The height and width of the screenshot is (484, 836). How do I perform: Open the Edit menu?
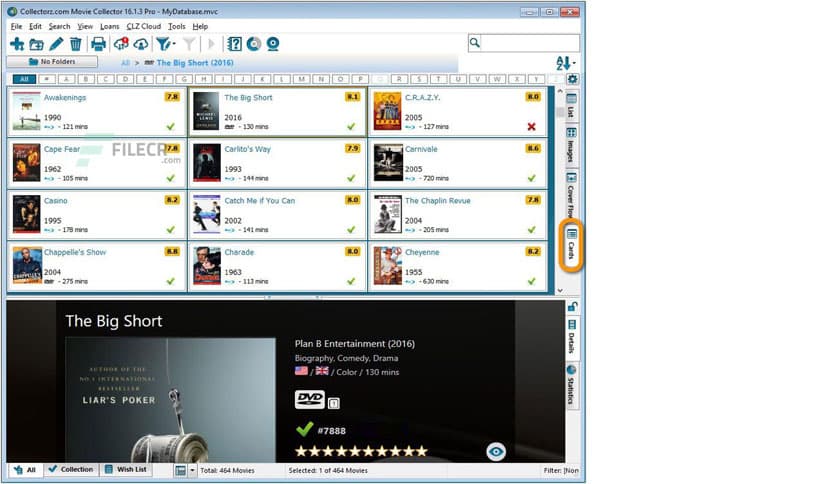[35, 26]
